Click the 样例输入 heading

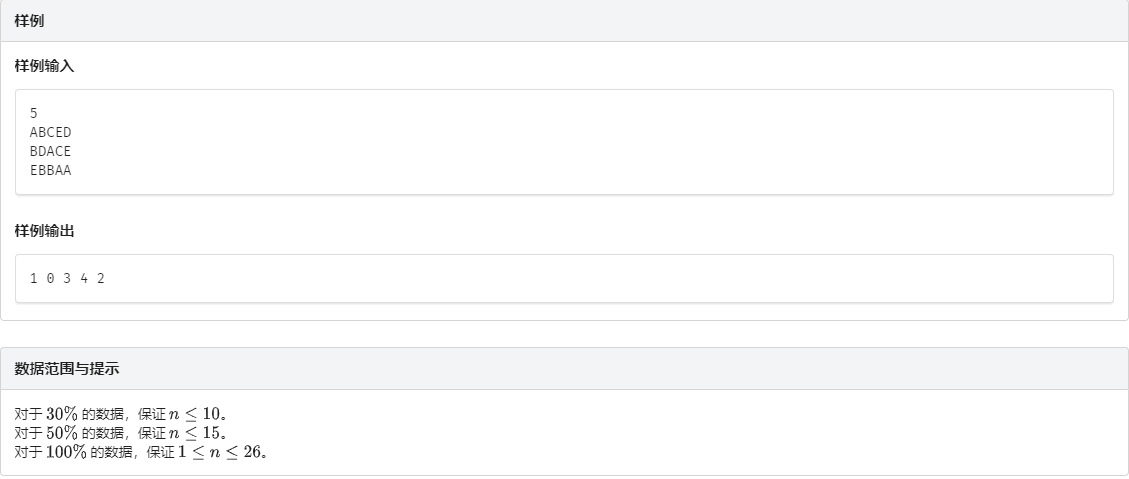(x=44, y=66)
